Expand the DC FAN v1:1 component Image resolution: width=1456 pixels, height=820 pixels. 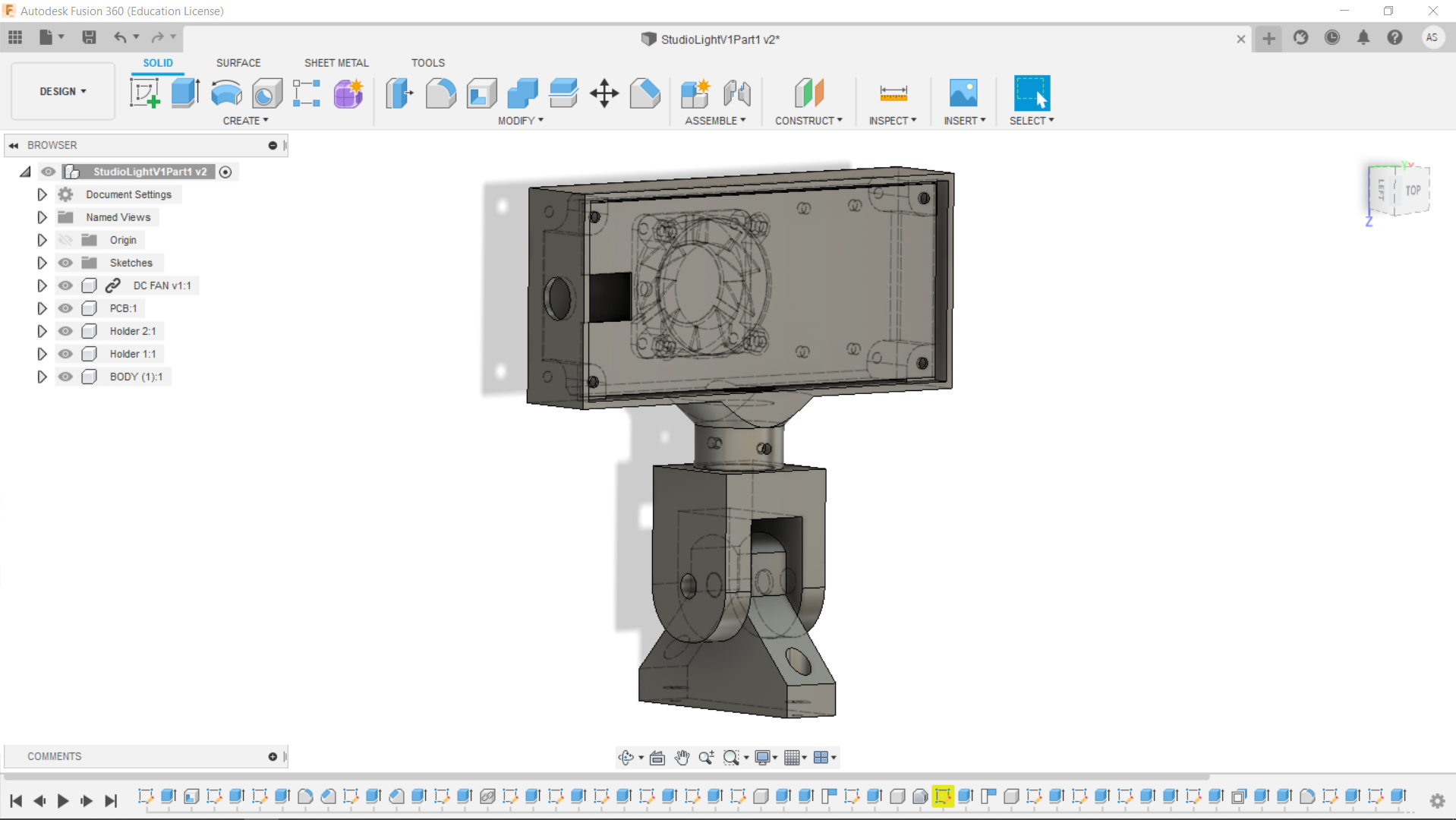42,285
